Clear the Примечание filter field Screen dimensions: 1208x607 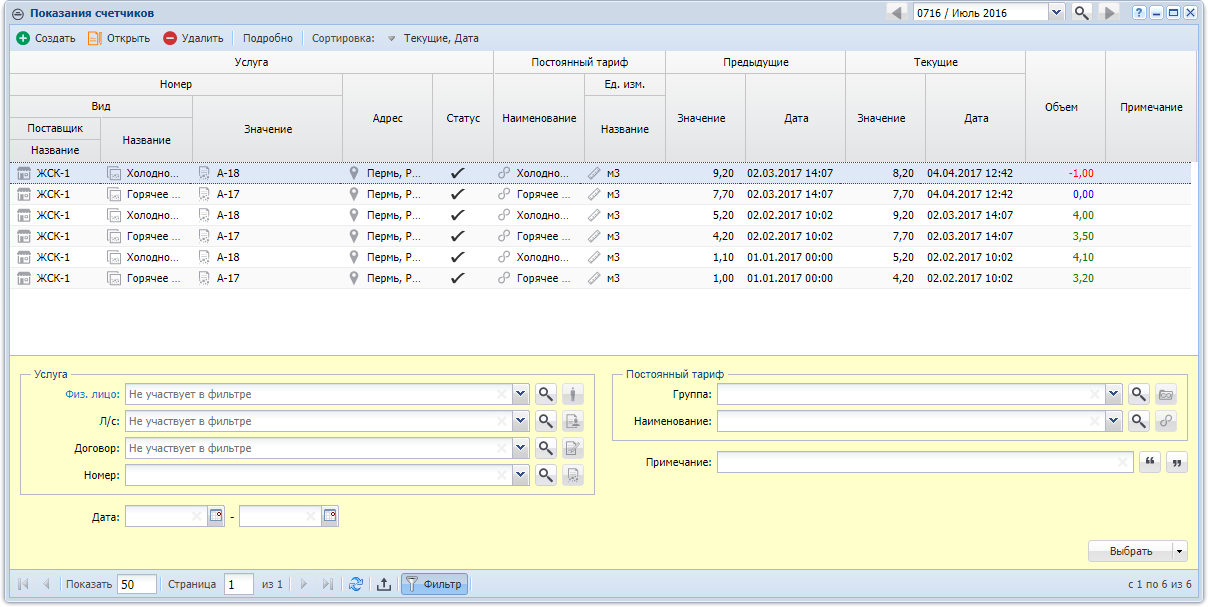point(1124,462)
